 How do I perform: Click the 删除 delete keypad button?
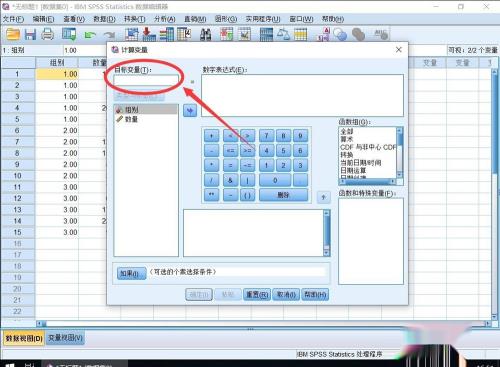click(283, 195)
